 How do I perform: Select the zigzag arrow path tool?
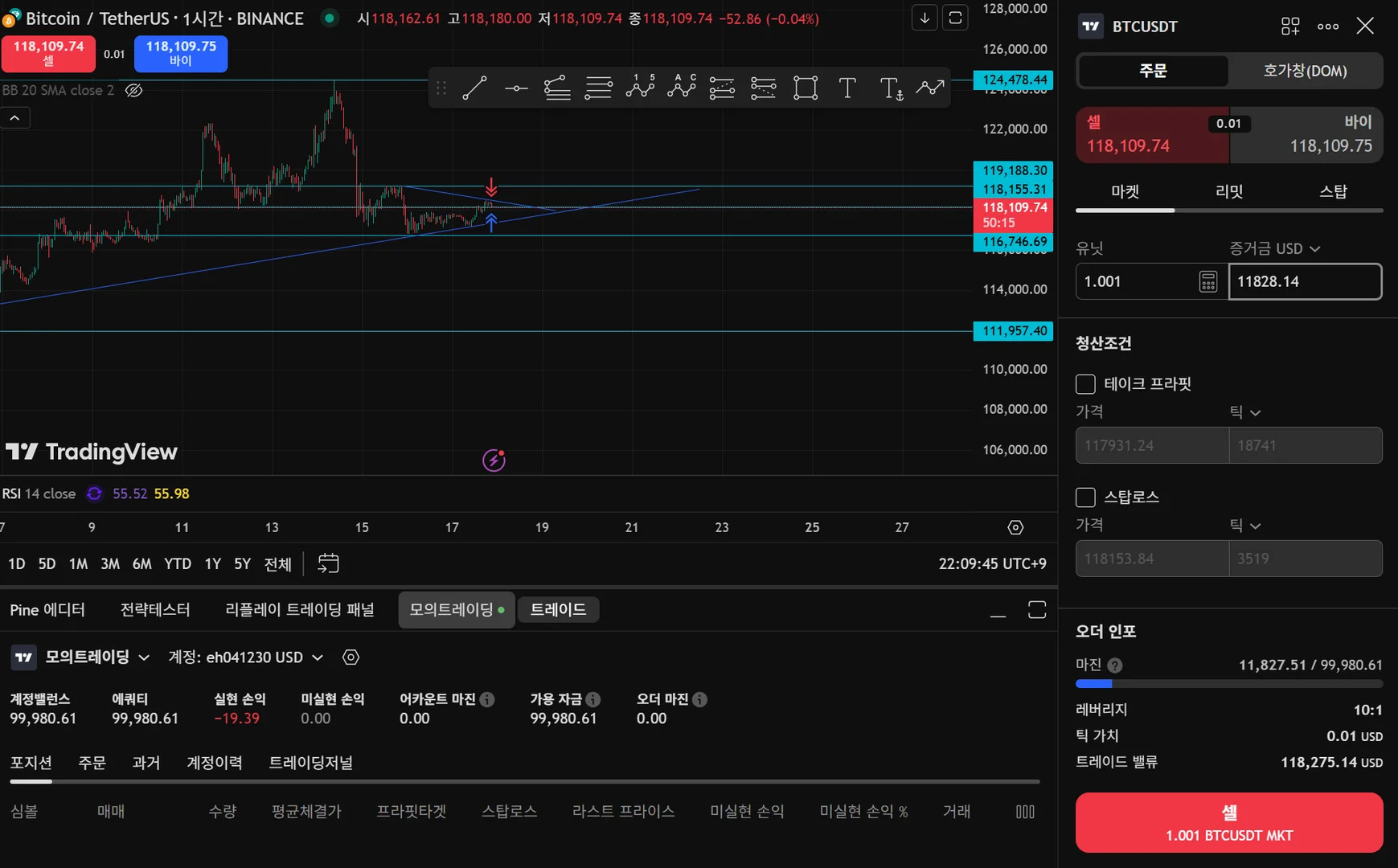click(x=930, y=88)
